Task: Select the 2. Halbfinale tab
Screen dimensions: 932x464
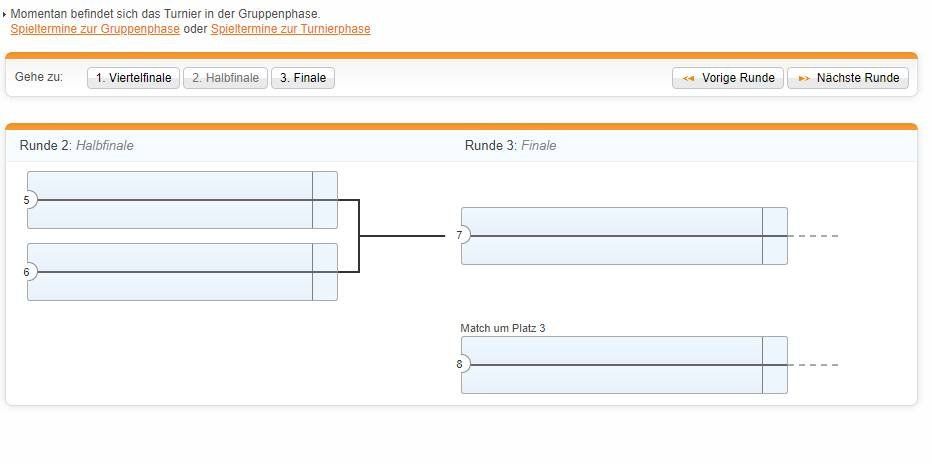Action: 225,78
